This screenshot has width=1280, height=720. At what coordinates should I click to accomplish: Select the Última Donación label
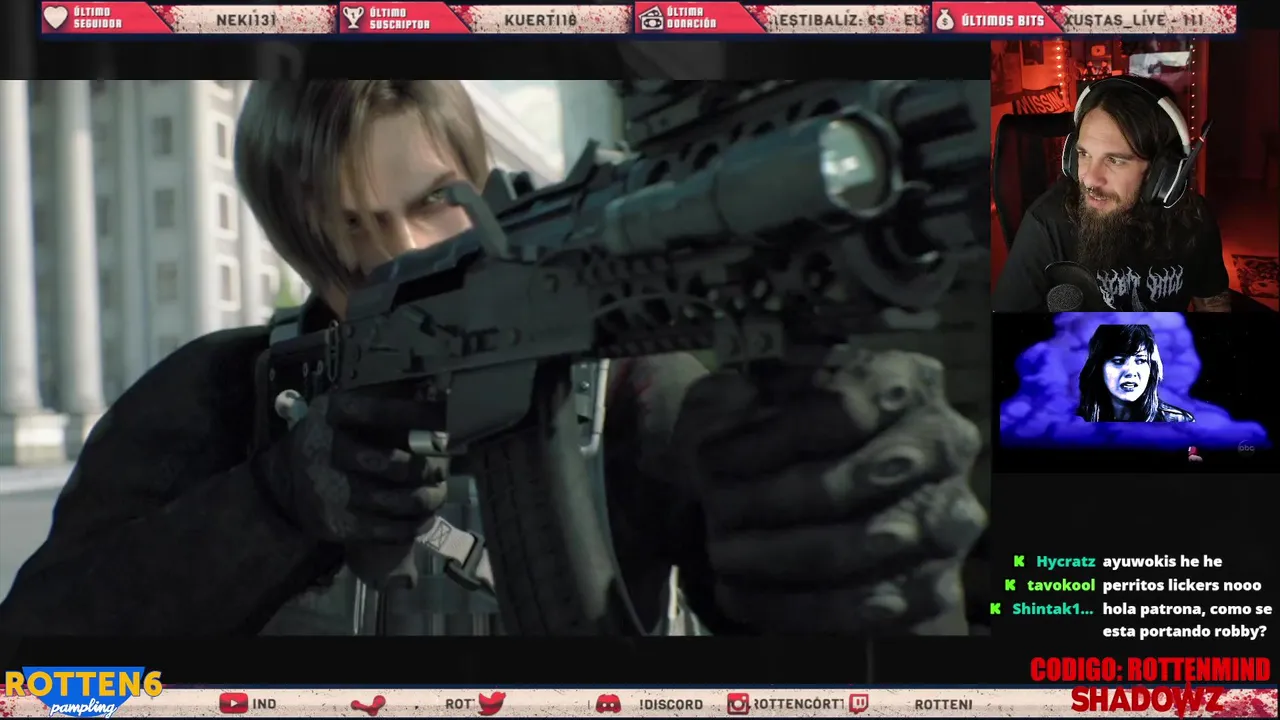click(692, 18)
